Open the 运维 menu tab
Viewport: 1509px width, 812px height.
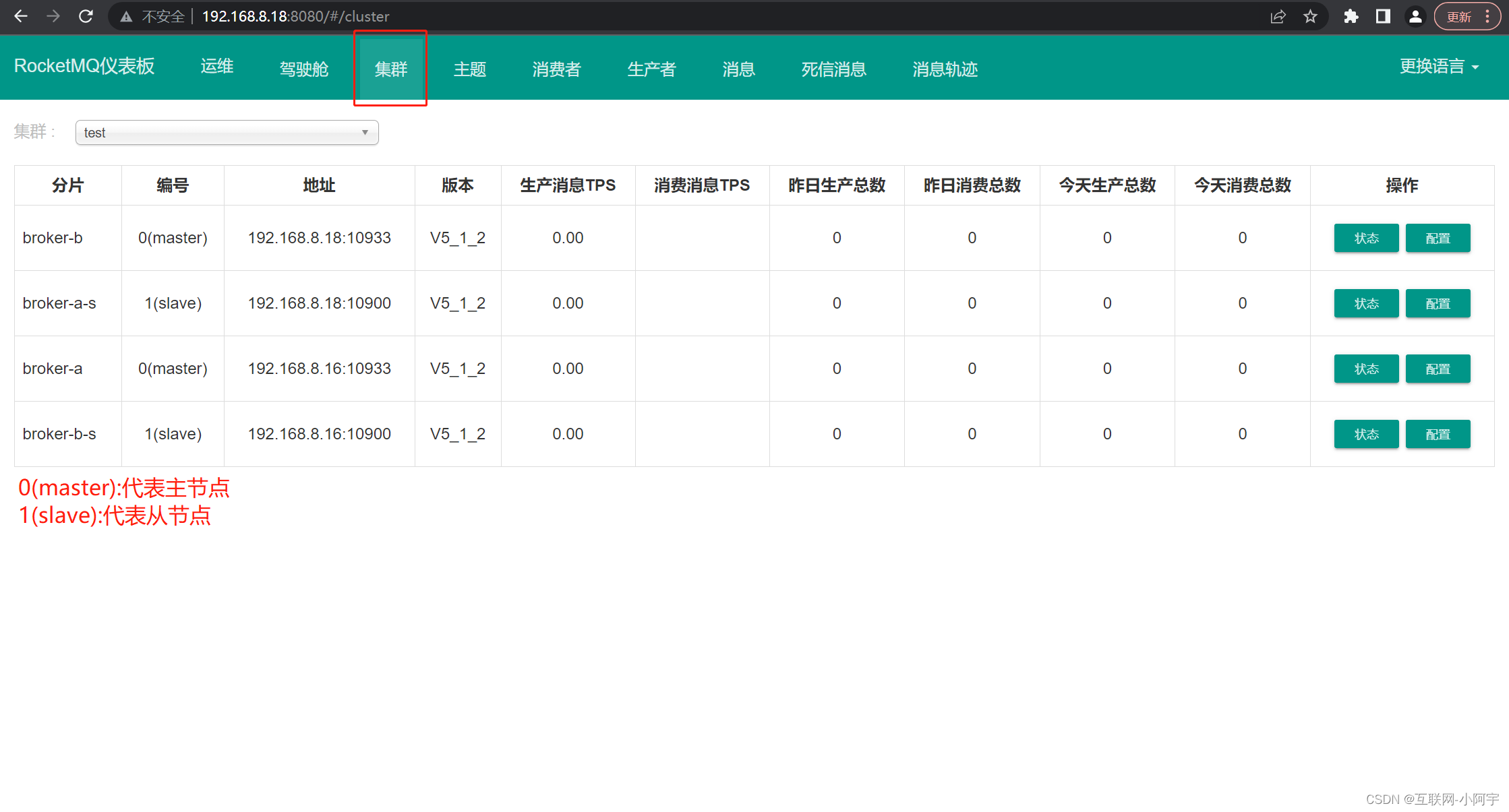pos(217,66)
